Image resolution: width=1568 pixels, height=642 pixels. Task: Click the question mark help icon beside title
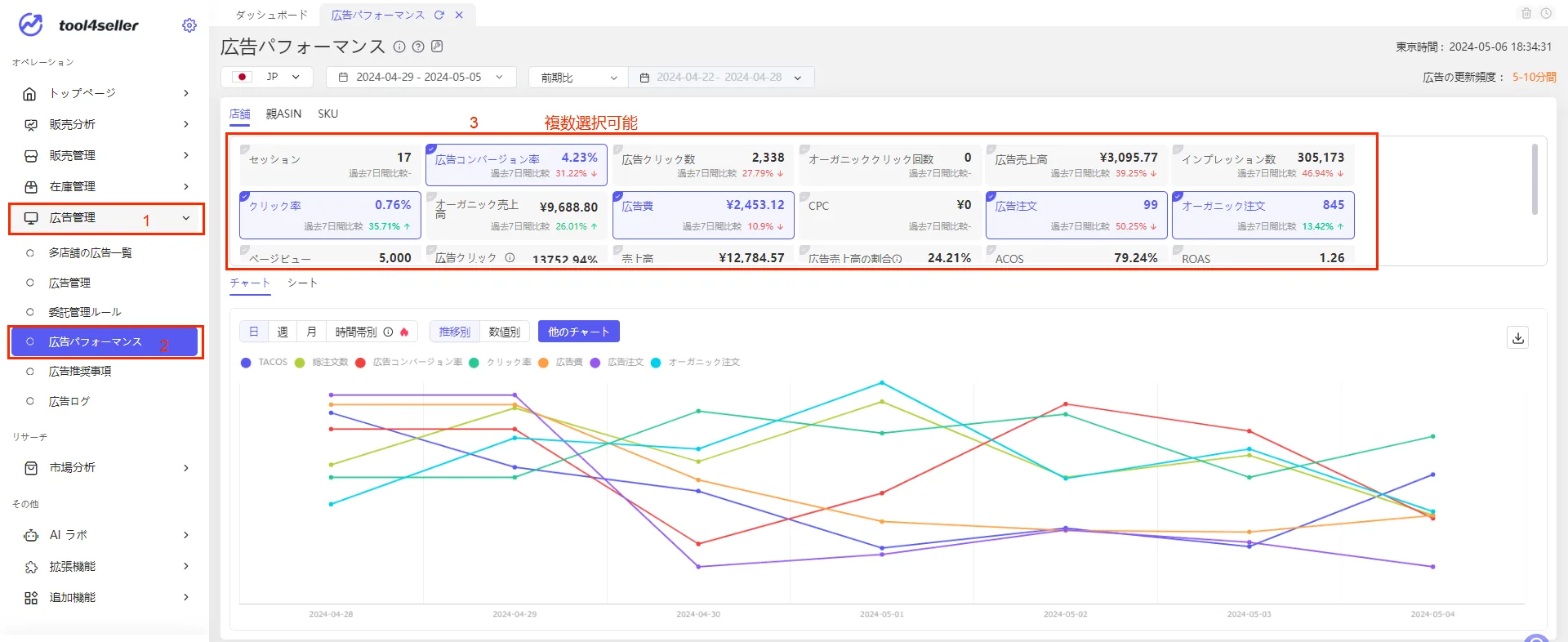pos(418,47)
